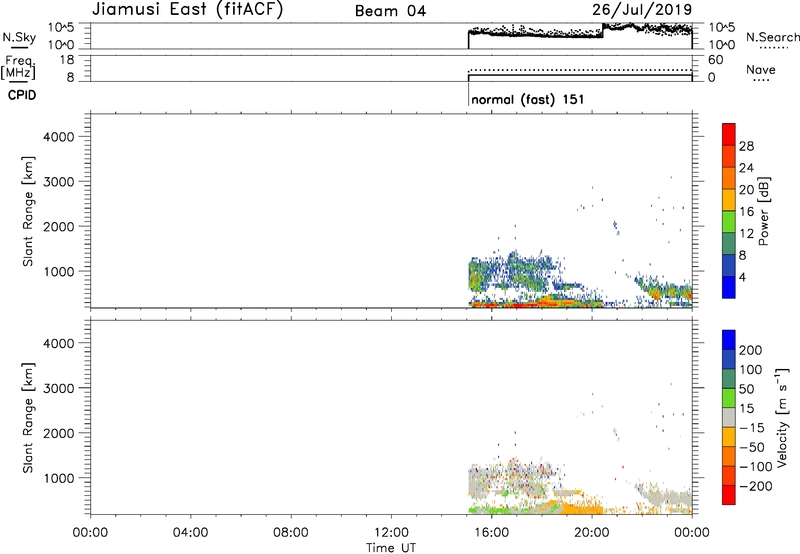The image size is (800, 554).
Task: Click the 04:00 time tick label
Action: [x=190, y=533]
